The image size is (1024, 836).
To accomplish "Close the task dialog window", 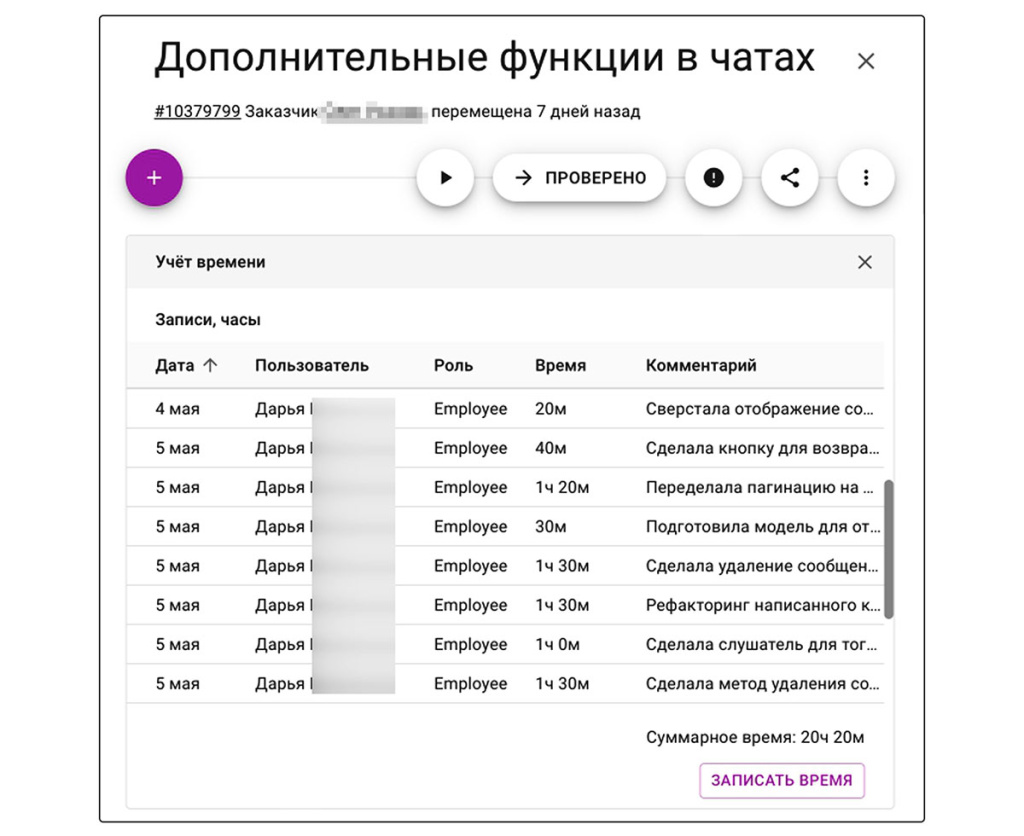I will [866, 61].
